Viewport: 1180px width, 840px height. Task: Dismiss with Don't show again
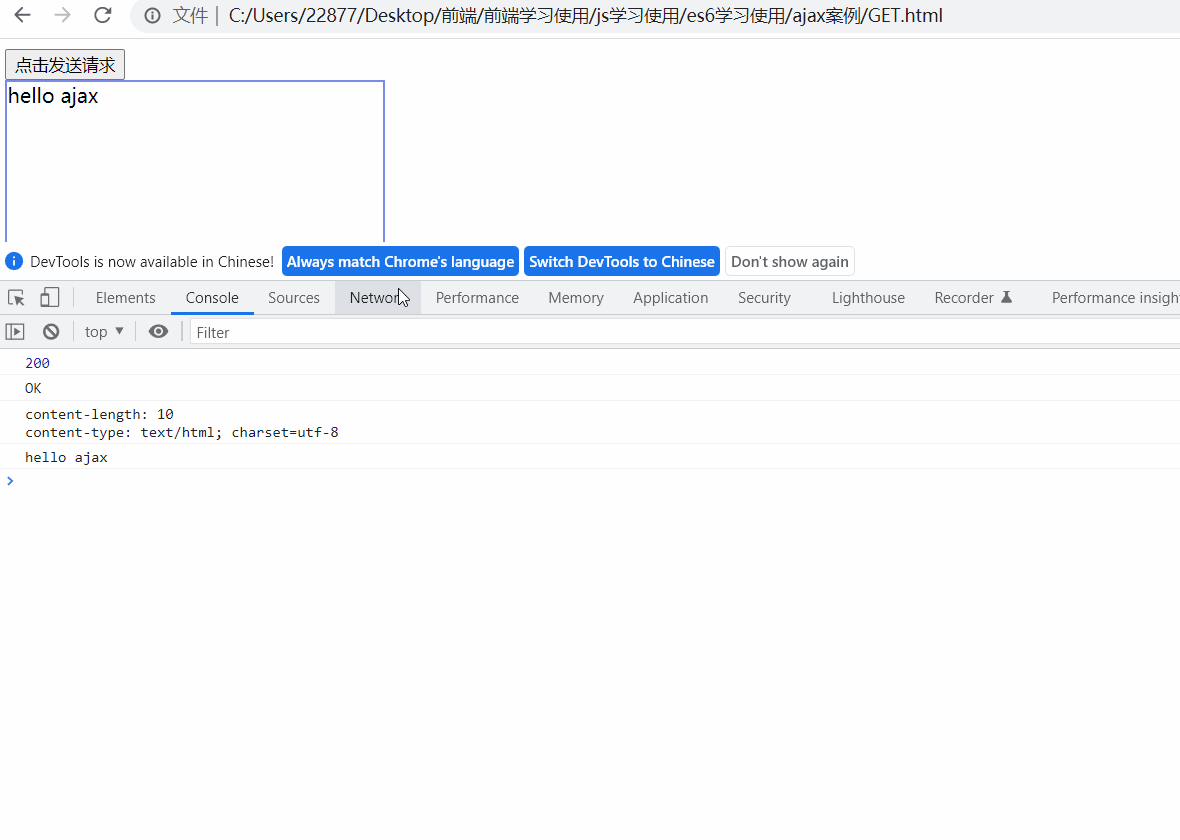click(789, 261)
